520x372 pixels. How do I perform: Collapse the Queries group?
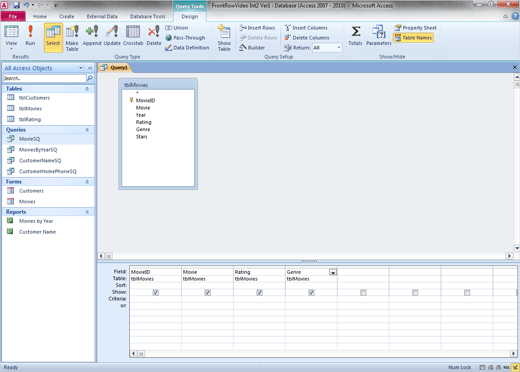87,130
